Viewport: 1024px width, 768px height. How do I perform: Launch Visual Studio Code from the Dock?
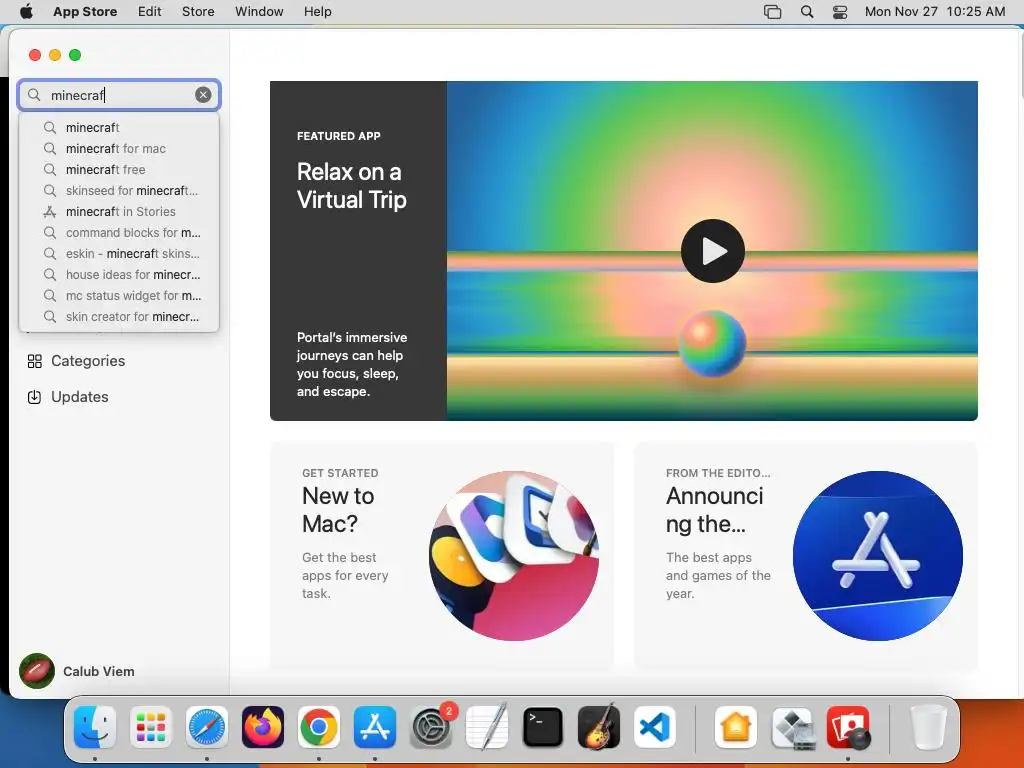(x=654, y=727)
